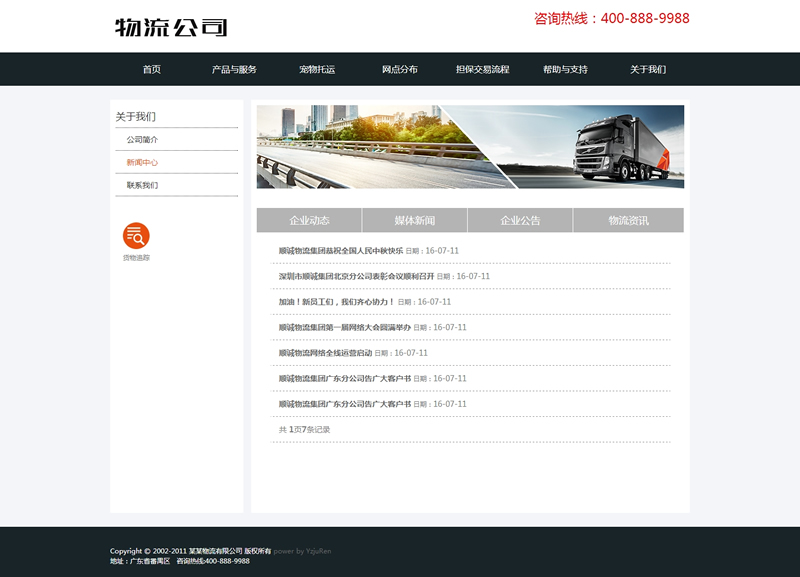Select 宠物托运 in the navigation bar

pyautogui.click(x=317, y=70)
